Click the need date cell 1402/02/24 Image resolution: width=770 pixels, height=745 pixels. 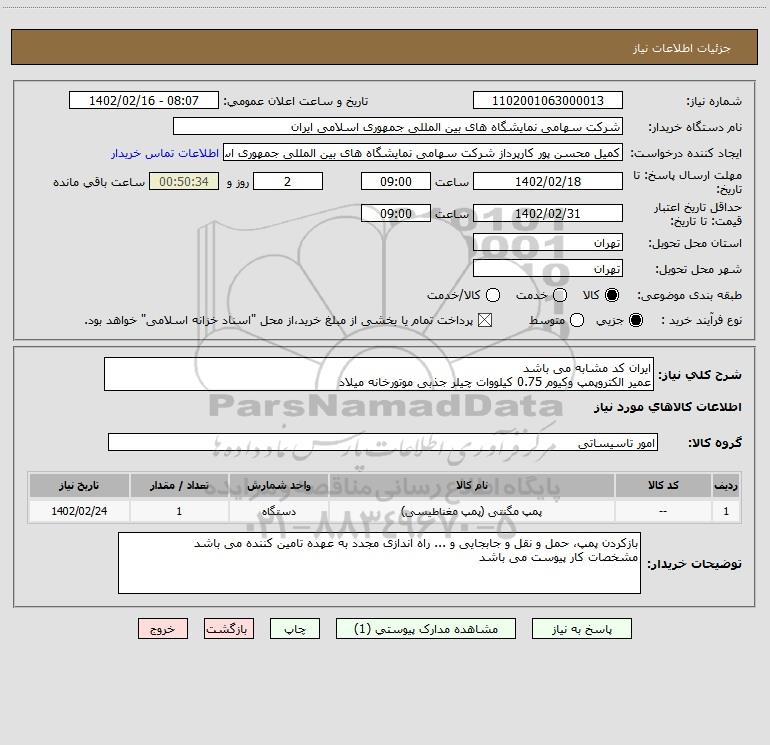click(79, 511)
